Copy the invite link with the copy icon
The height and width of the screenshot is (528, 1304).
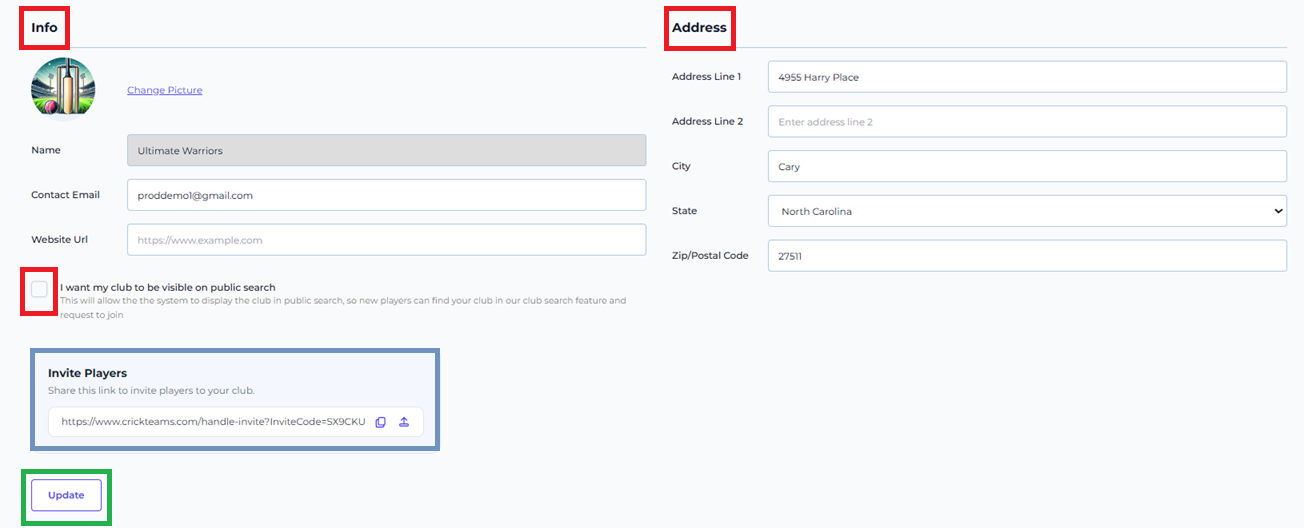pos(380,422)
